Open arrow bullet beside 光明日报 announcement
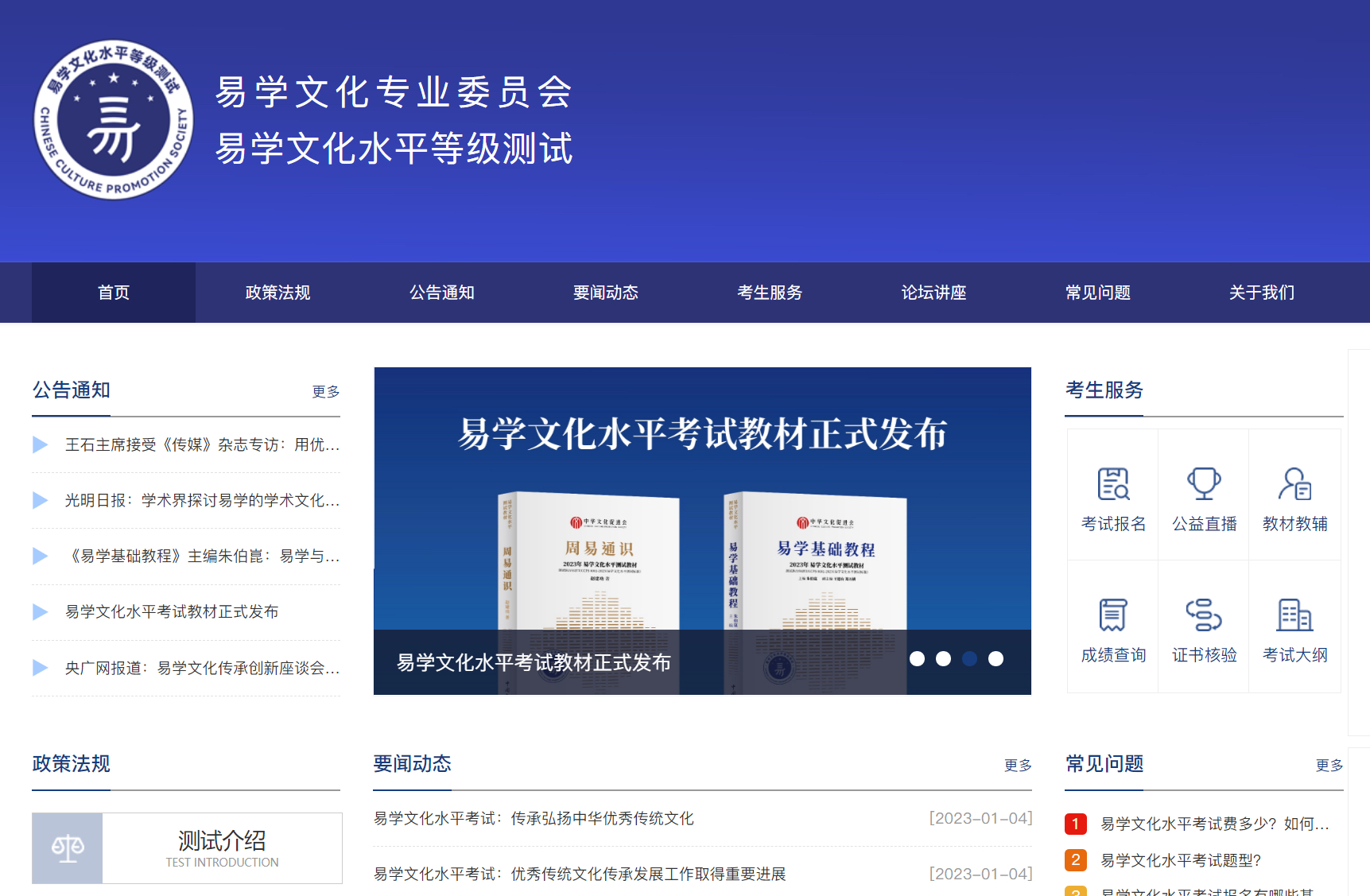1370x896 pixels. (41, 500)
